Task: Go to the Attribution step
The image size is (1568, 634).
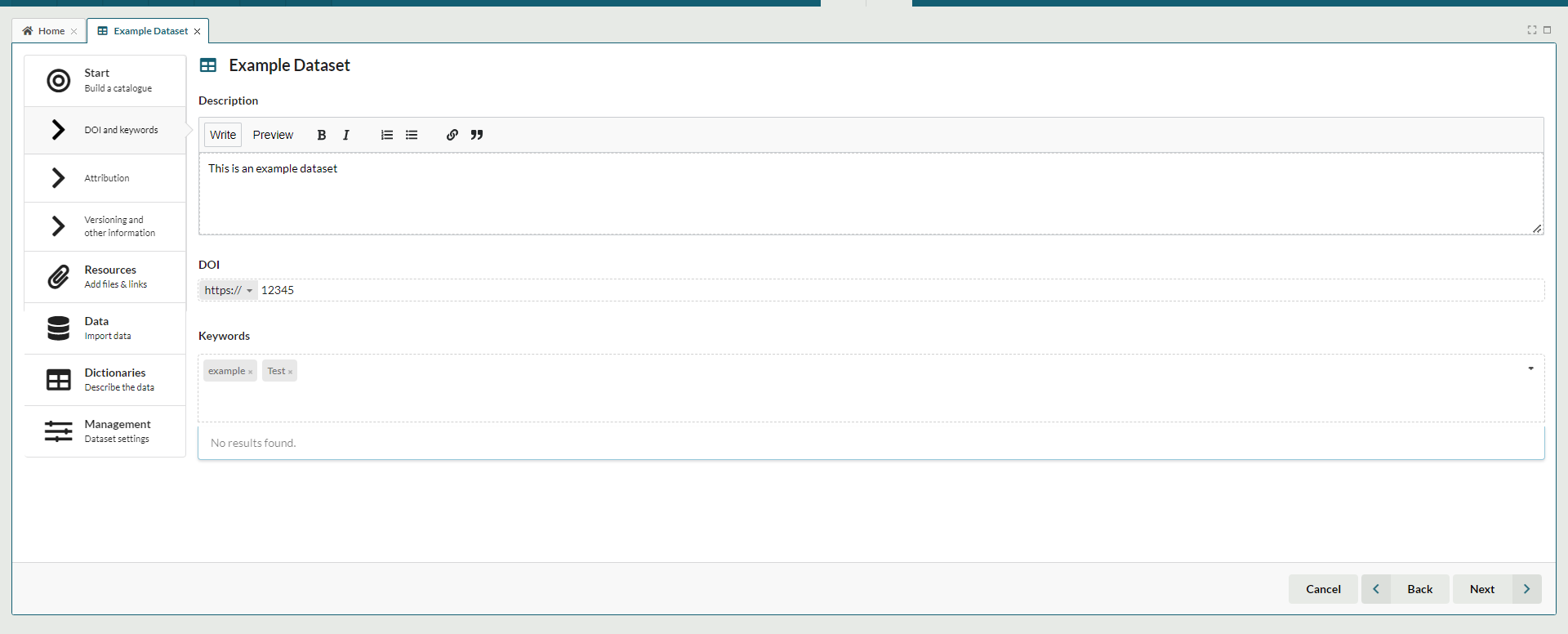Action: [105, 178]
